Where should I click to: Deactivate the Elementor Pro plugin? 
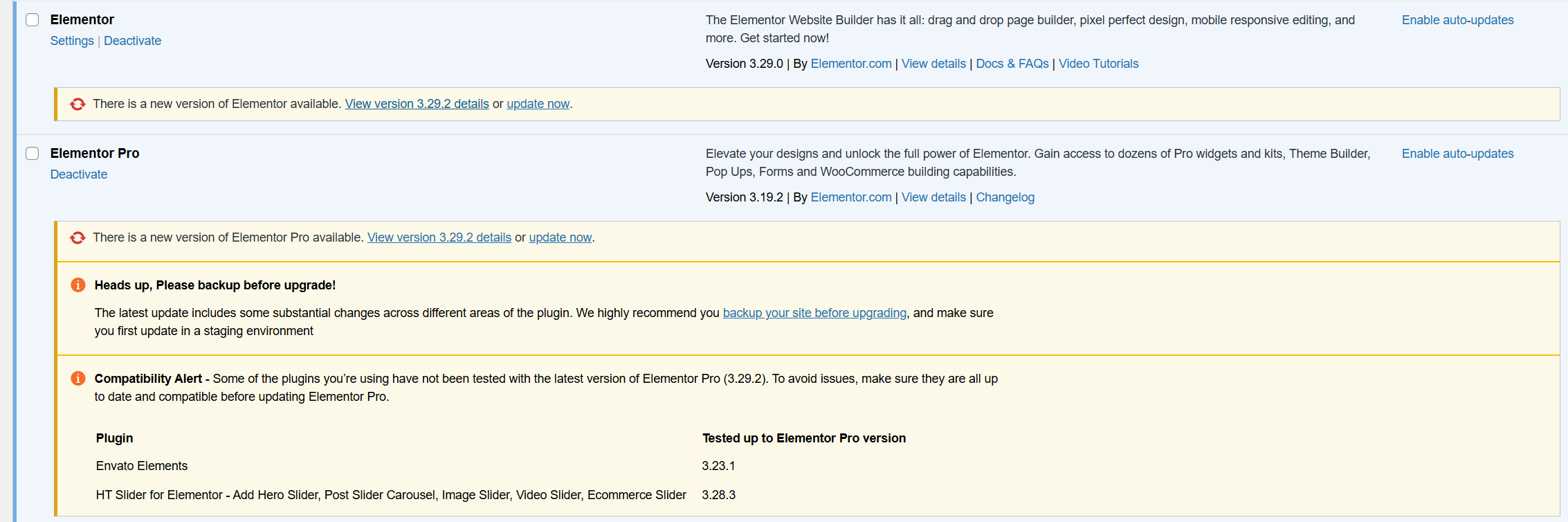coord(79,174)
